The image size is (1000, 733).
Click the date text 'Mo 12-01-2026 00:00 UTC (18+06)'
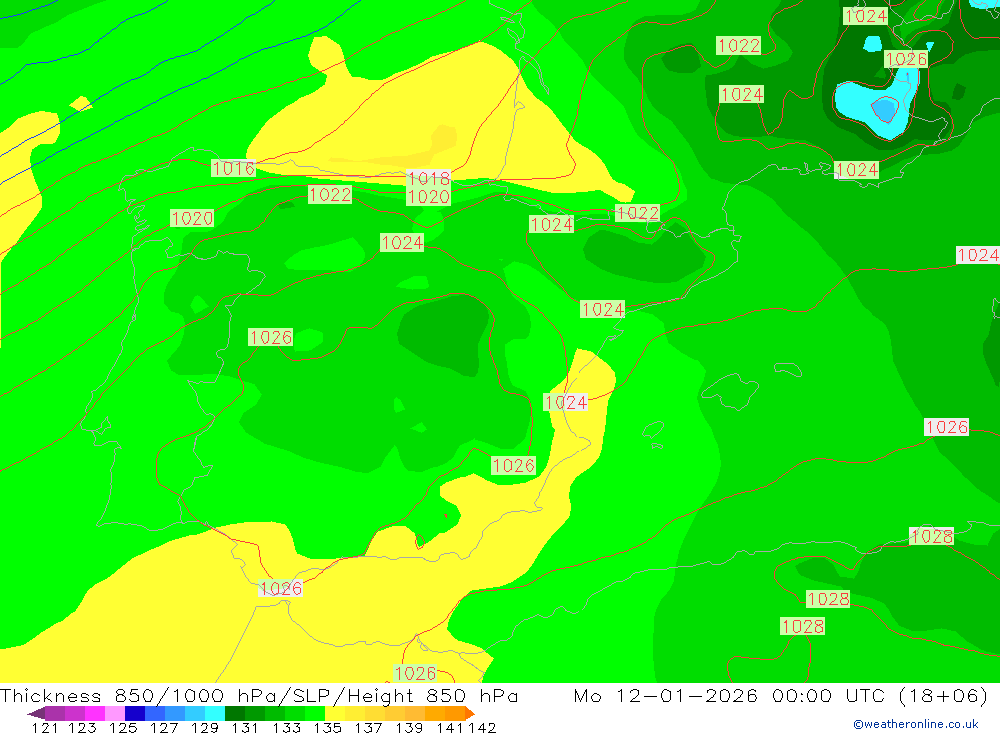(781, 695)
